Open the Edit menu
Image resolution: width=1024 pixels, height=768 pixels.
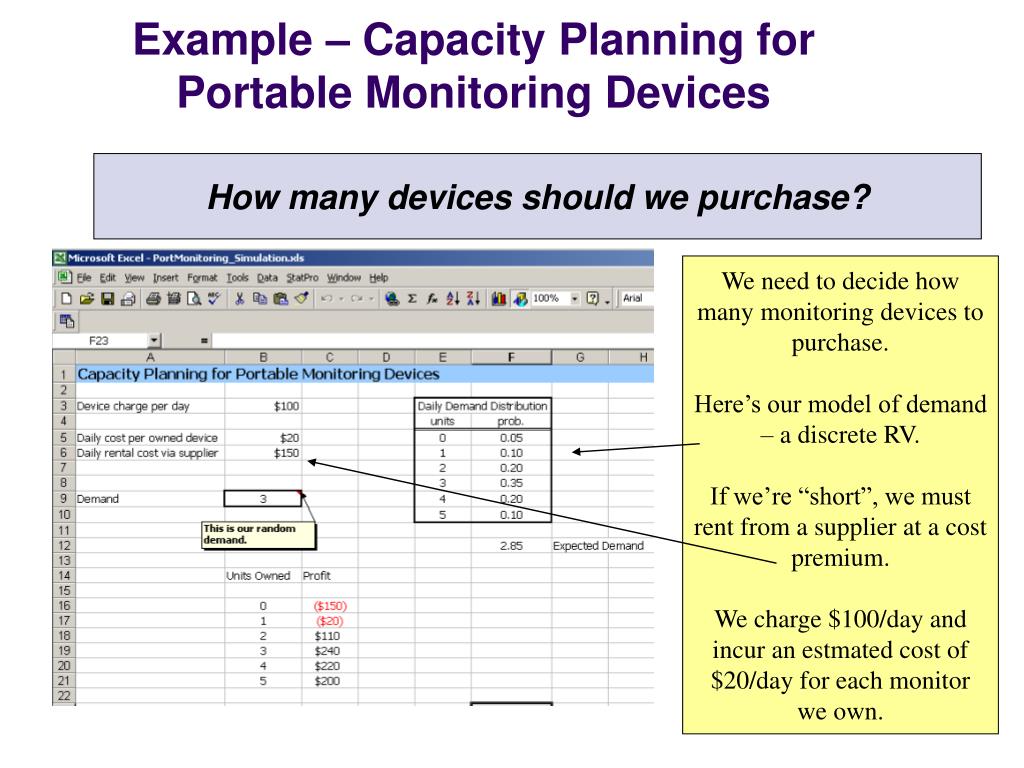click(108, 278)
